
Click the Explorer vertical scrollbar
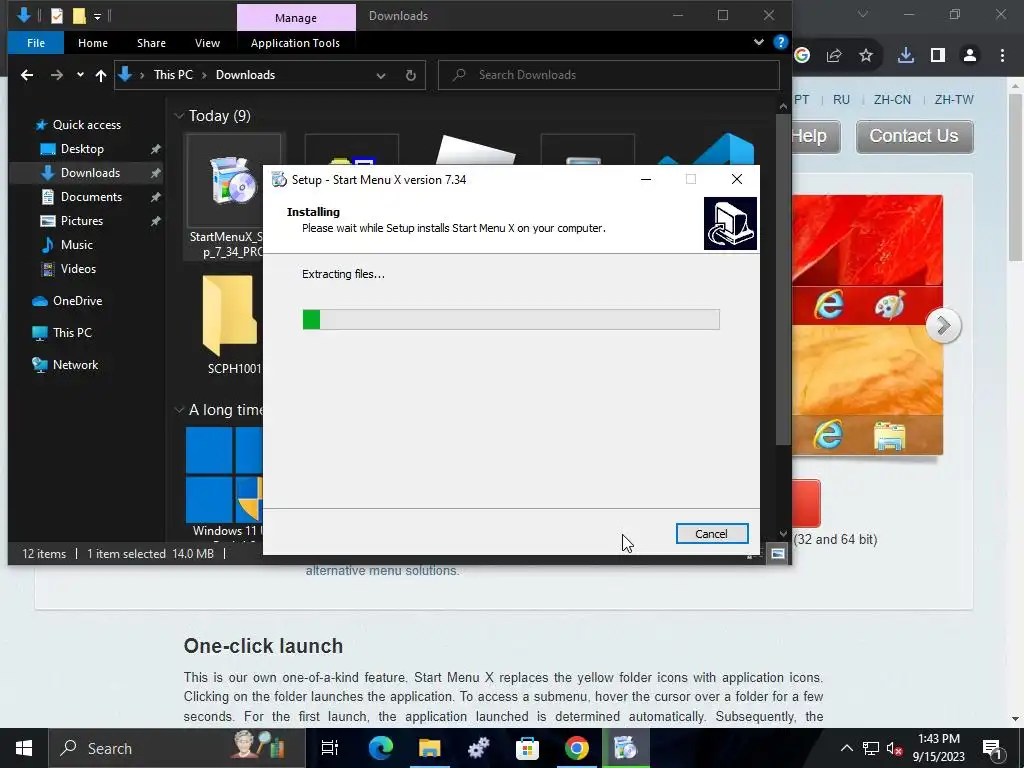click(x=783, y=281)
